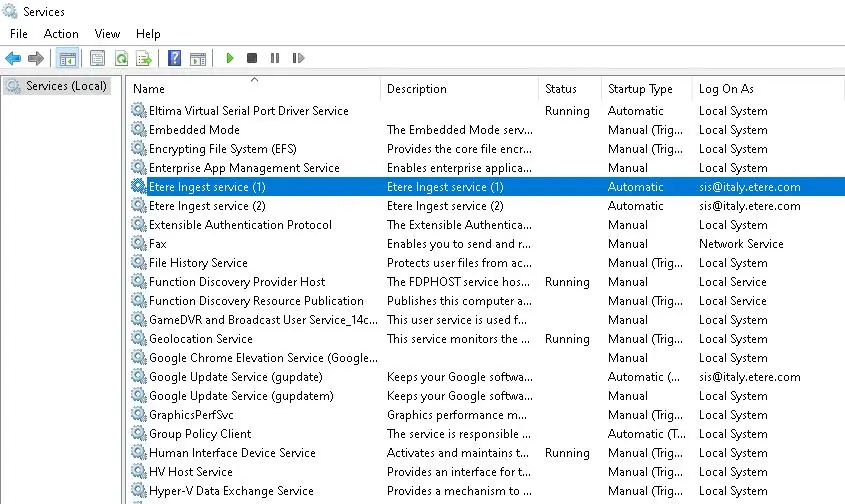Open the Action menu

[x=61, y=34]
